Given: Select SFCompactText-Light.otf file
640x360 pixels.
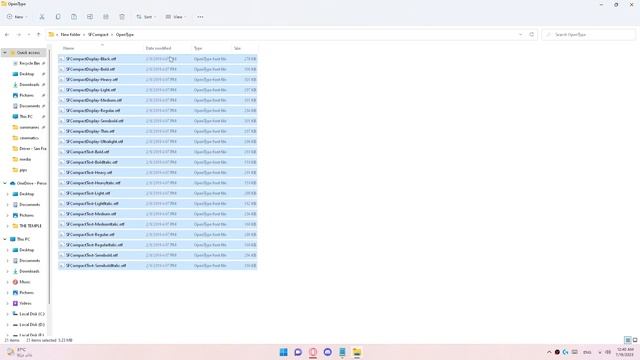Looking at the screenshot, I should 158,193.
